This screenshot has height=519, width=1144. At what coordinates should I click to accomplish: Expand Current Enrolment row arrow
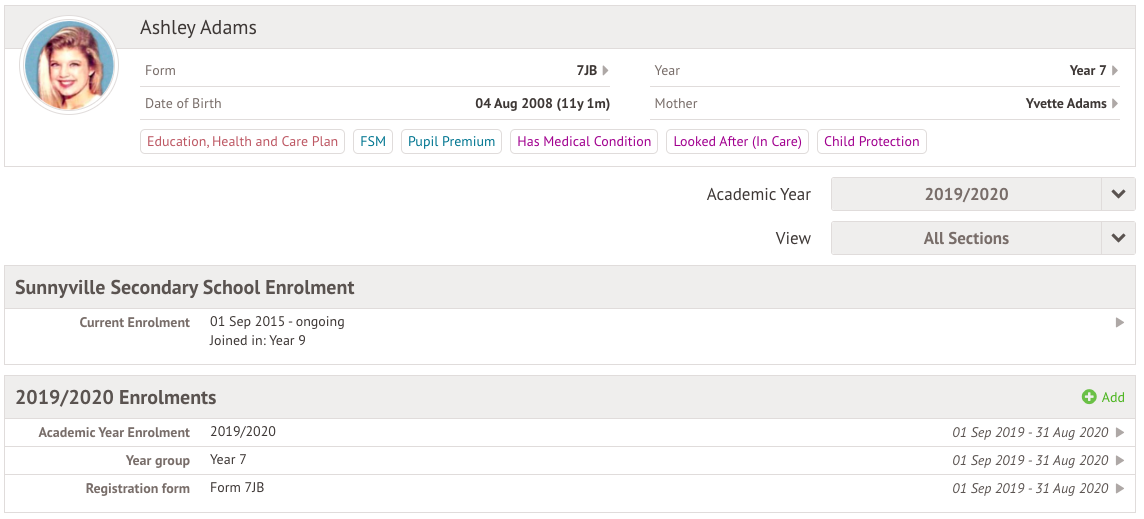[1120, 323]
